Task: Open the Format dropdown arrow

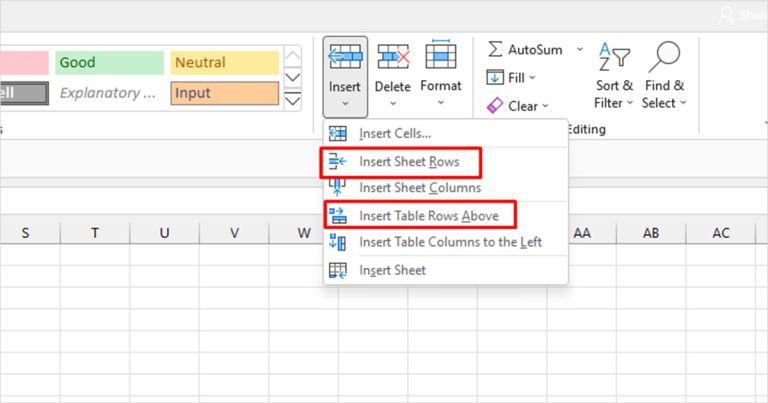Action: (x=441, y=103)
